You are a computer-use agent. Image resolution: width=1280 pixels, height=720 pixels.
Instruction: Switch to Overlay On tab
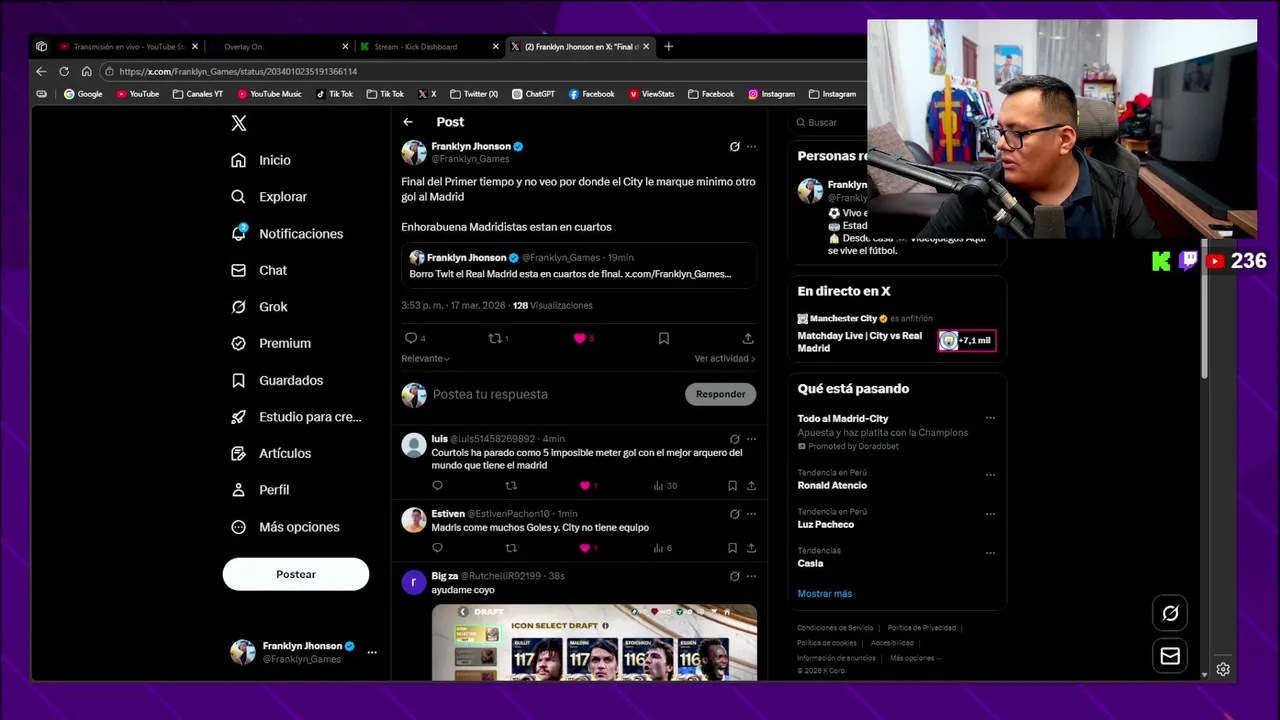[278, 46]
